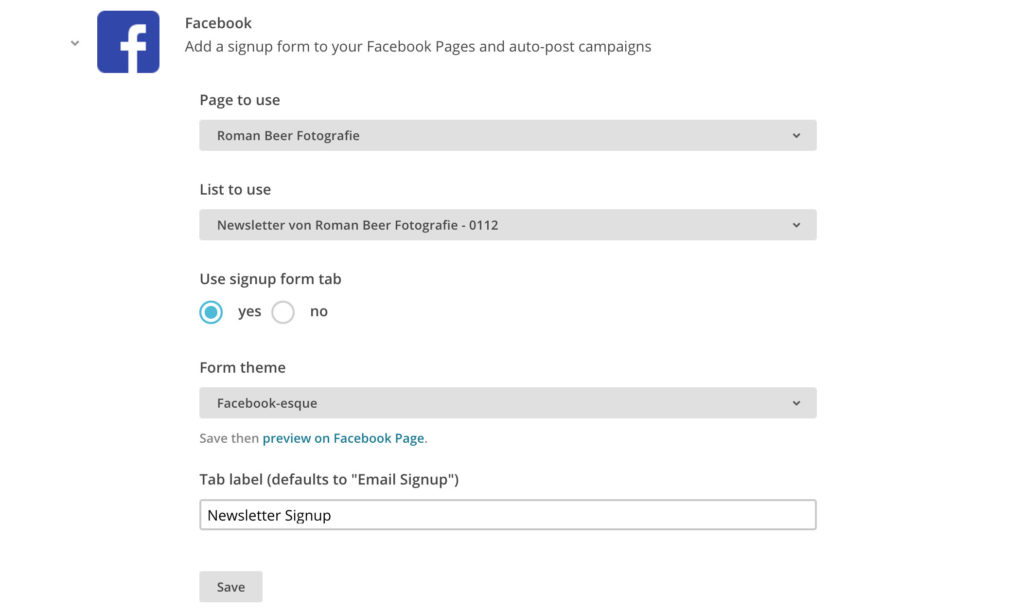
Task: Click the 'Form theme' label
Action: coord(242,368)
